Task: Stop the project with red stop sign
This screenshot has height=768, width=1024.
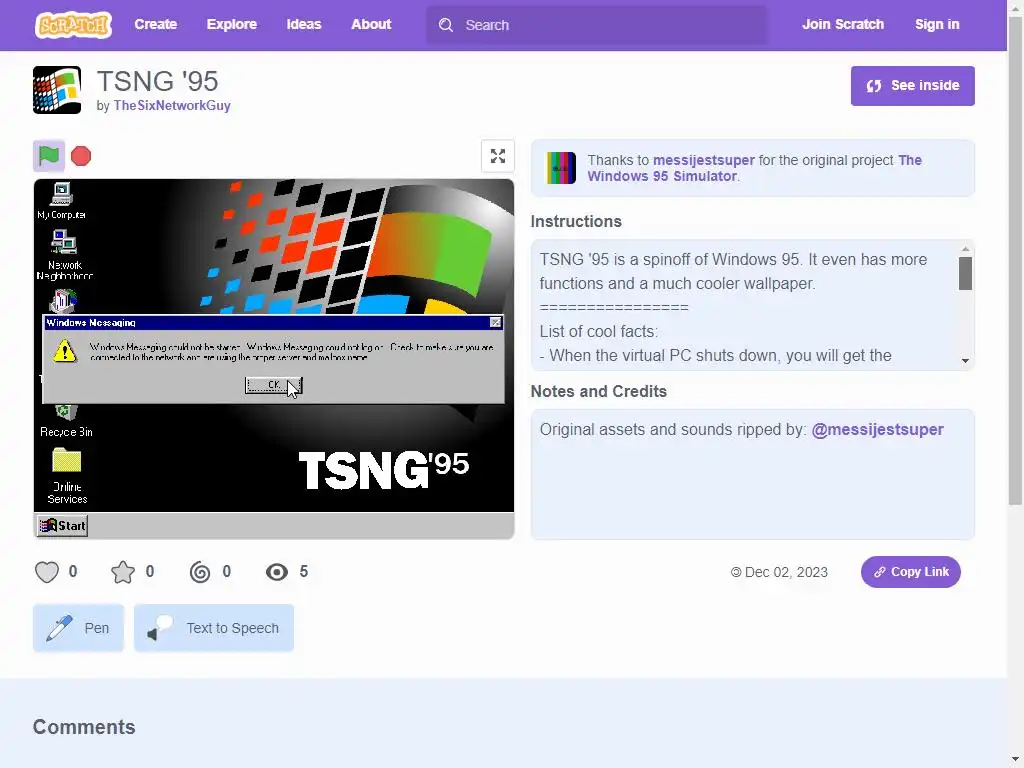Action: pos(81,156)
